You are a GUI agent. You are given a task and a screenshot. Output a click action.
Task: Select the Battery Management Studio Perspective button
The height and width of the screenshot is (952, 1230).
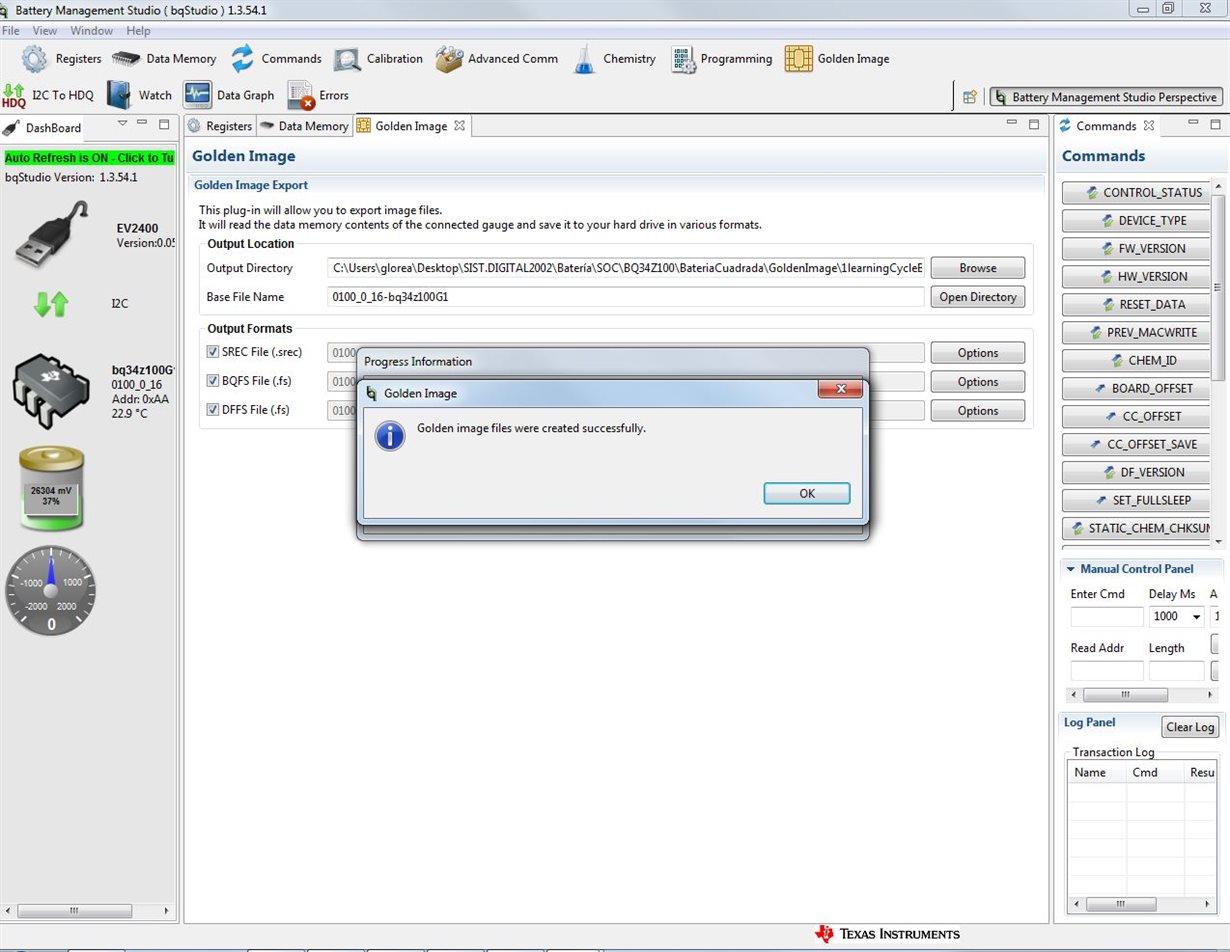pyautogui.click(x=1106, y=97)
